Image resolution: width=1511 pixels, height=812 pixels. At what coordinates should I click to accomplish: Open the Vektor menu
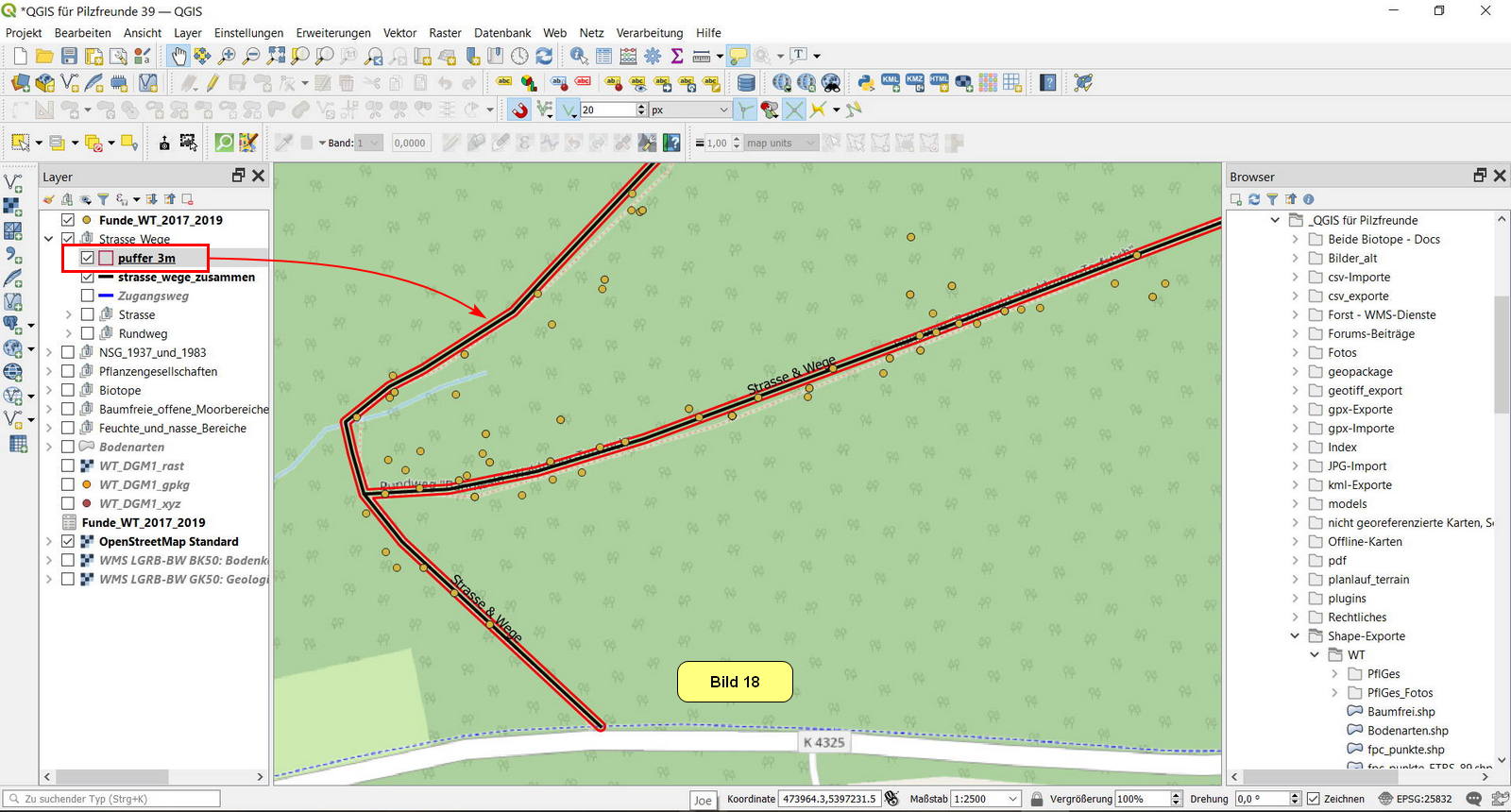coord(399,33)
